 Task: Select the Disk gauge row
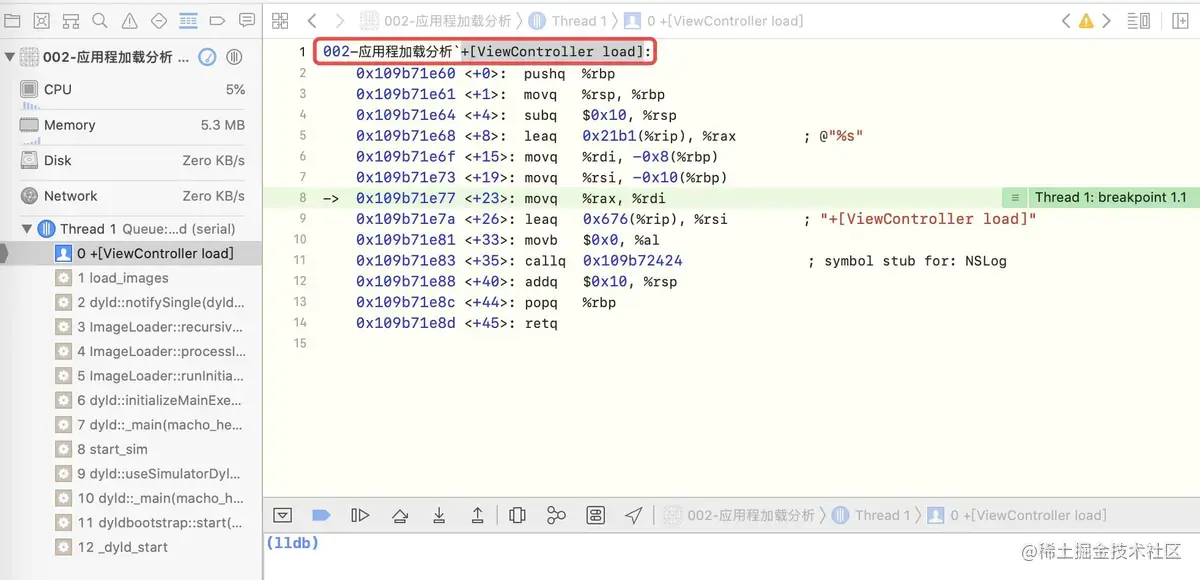click(x=131, y=162)
